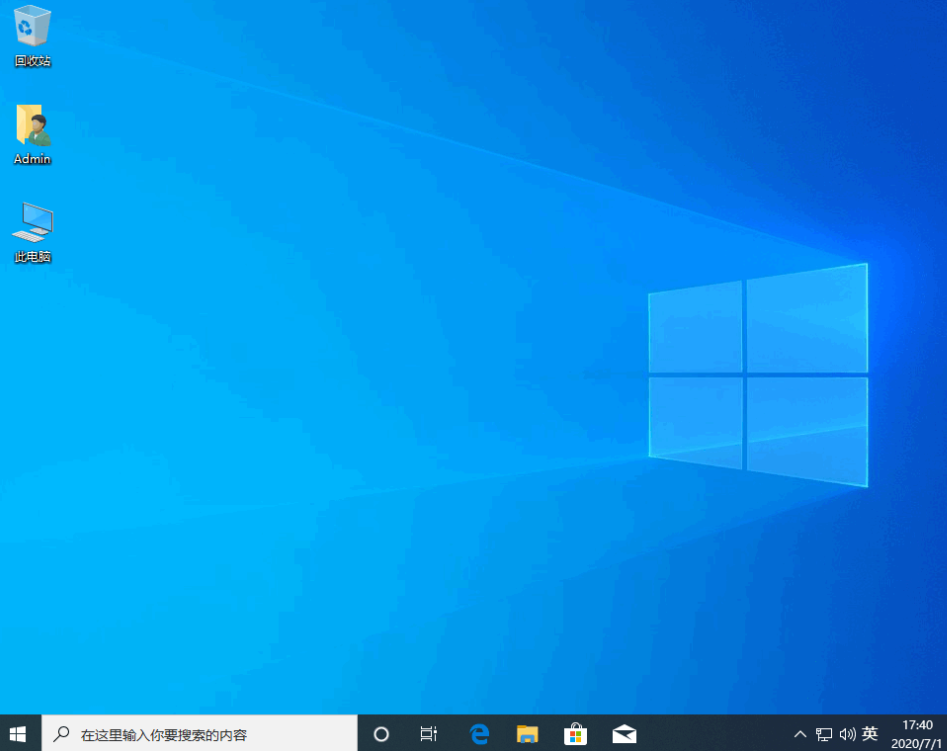Launch Microsoft Edge from the taskbar
This screenshot has height=751, width=947.
tap(479, 732)
